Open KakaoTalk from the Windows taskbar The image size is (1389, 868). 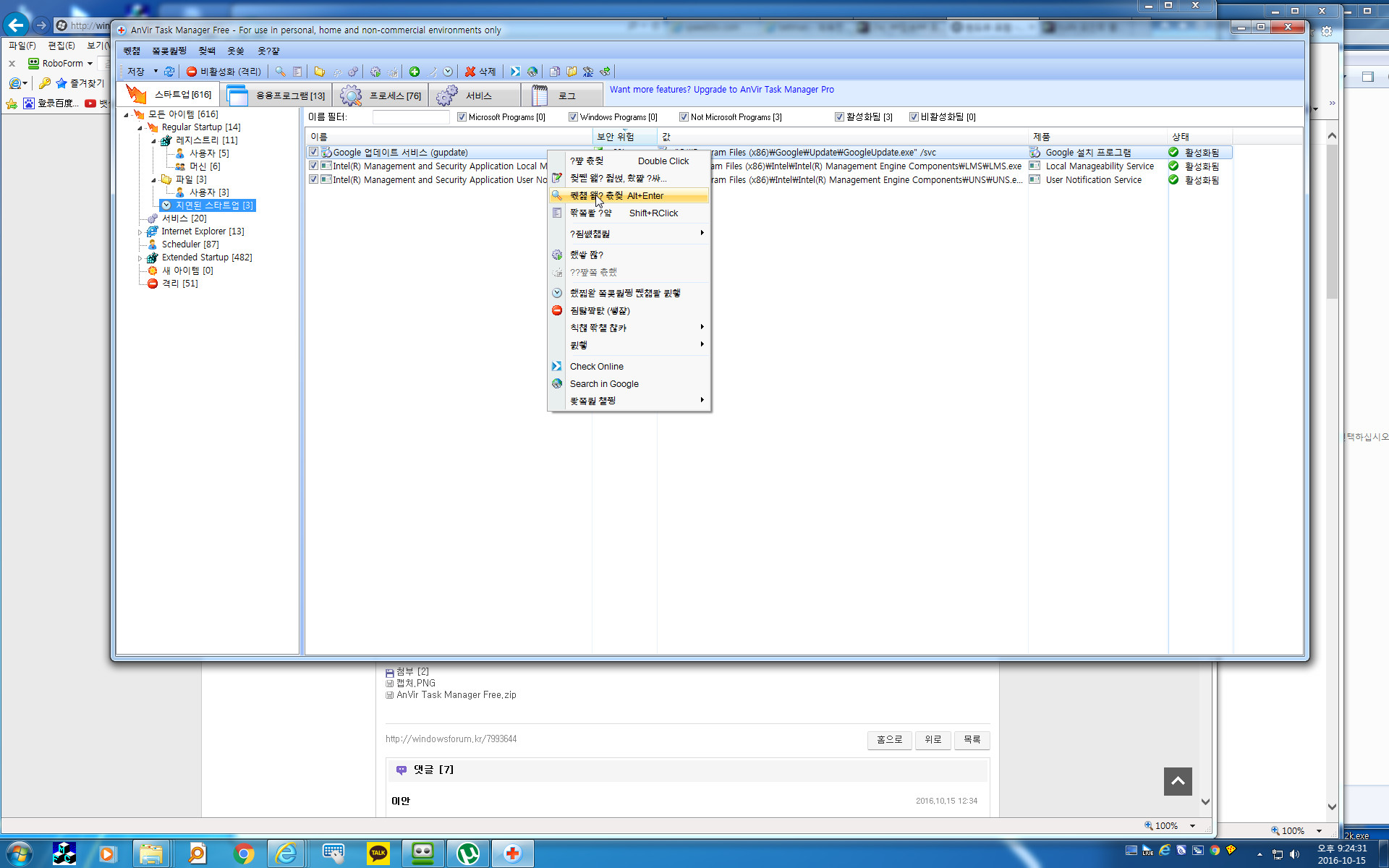378,854
